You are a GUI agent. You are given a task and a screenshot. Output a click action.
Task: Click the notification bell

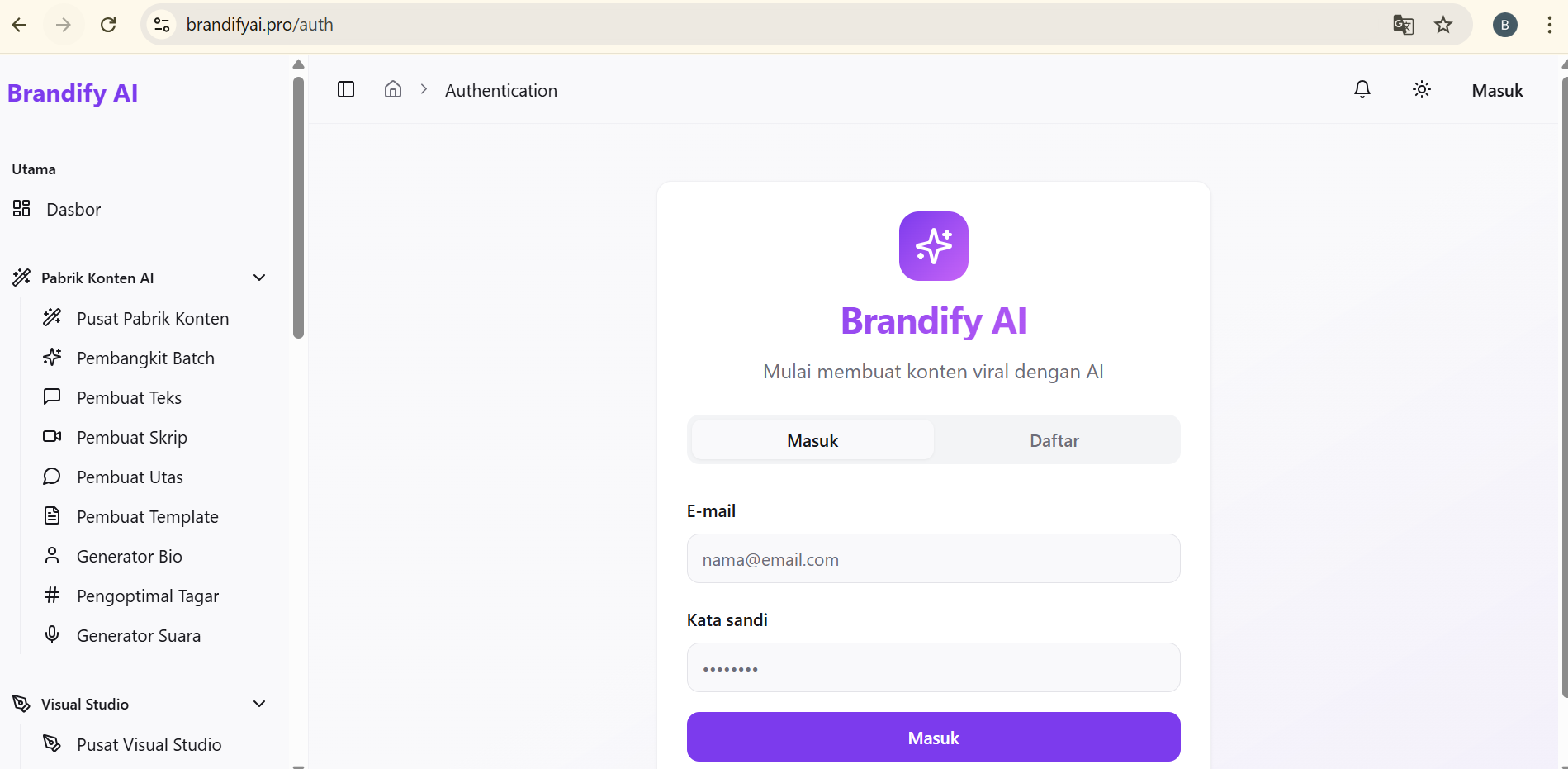[x=1362, y=89]
